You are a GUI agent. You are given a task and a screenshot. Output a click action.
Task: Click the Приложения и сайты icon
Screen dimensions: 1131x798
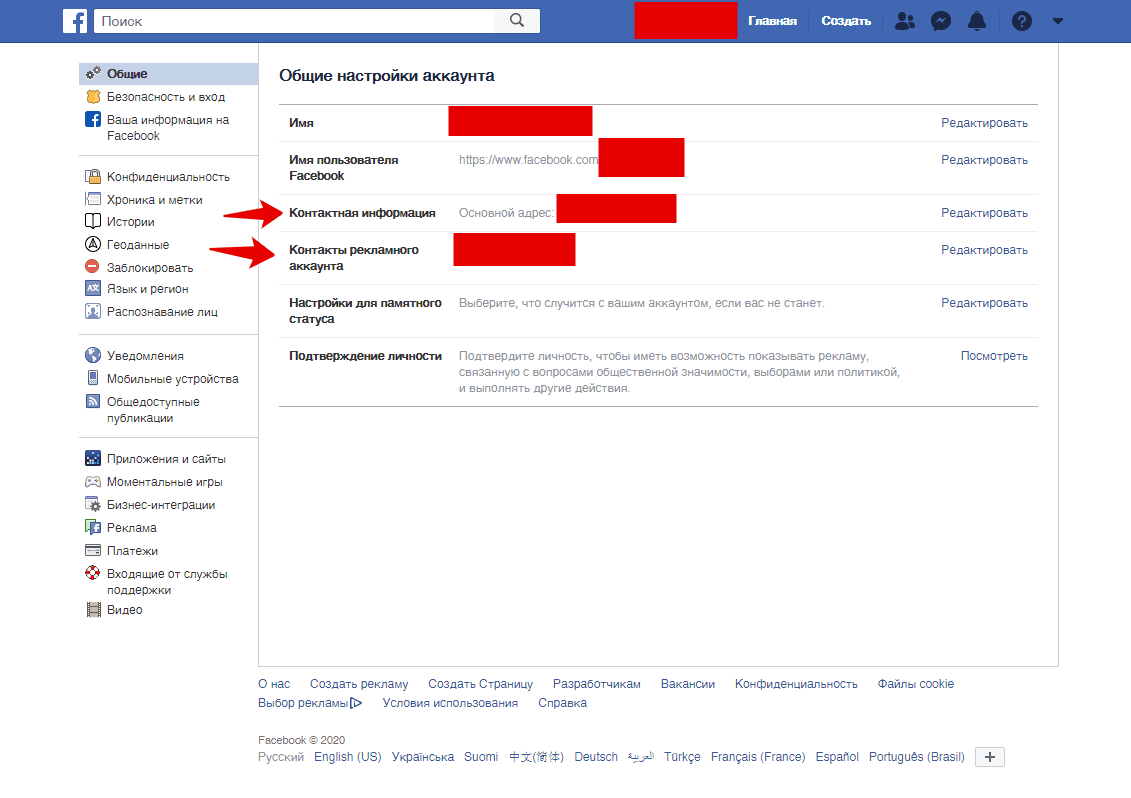coord(93,458)
